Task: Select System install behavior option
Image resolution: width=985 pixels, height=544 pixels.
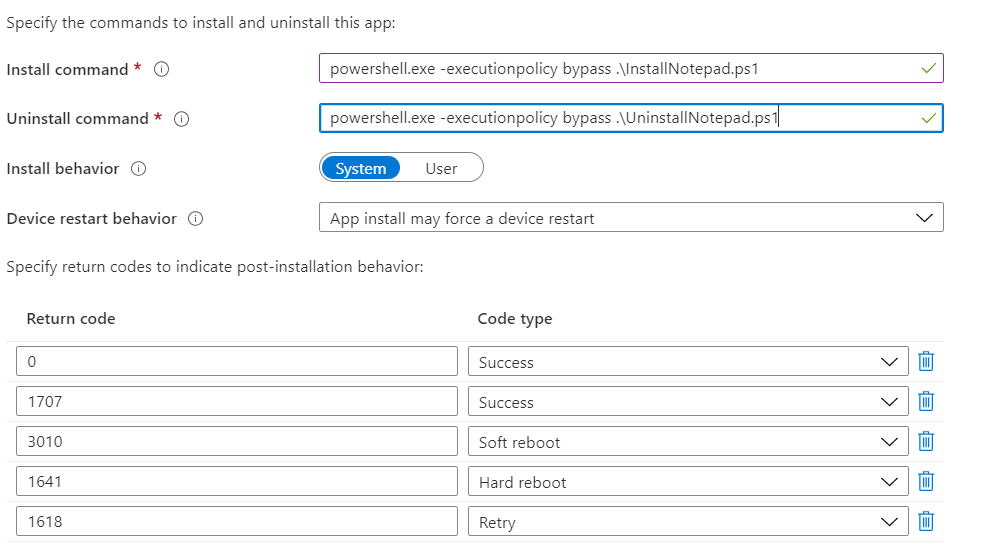Action: pos(361,169)
